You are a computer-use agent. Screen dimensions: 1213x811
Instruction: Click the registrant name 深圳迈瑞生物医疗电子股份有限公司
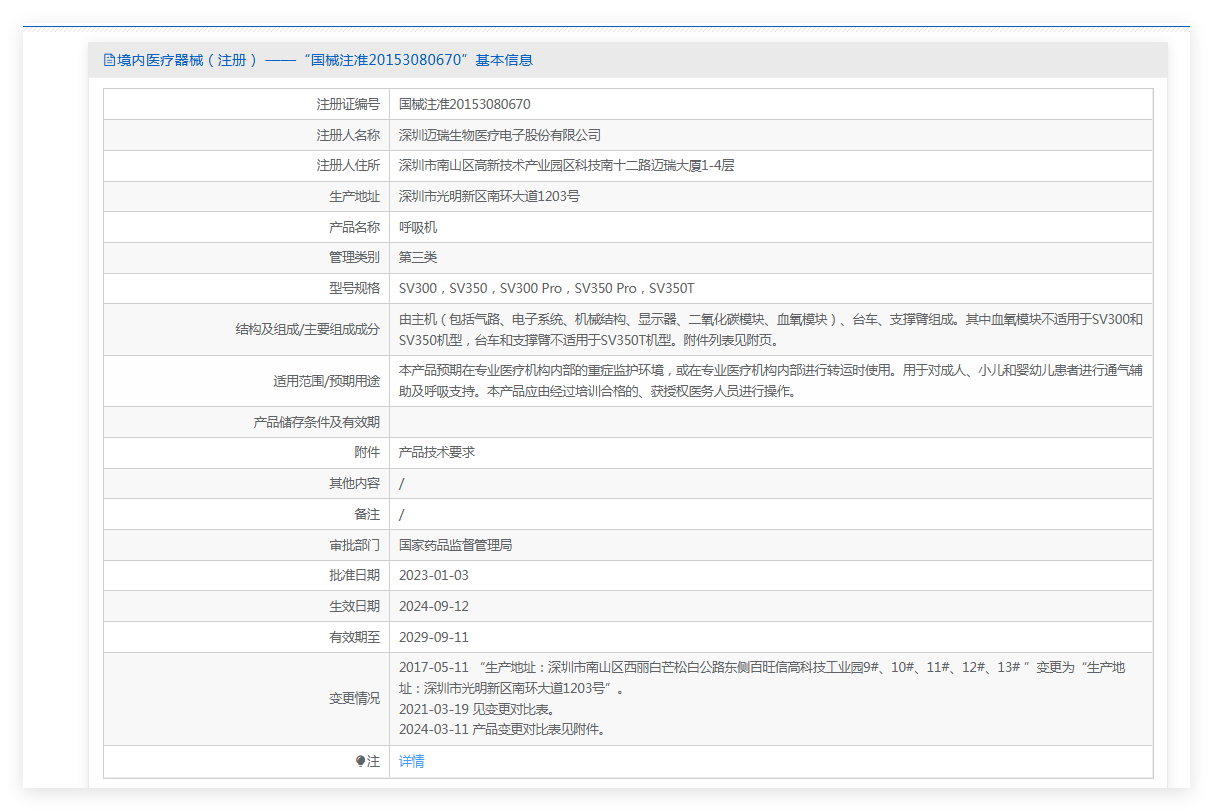(x=499, y=135)
